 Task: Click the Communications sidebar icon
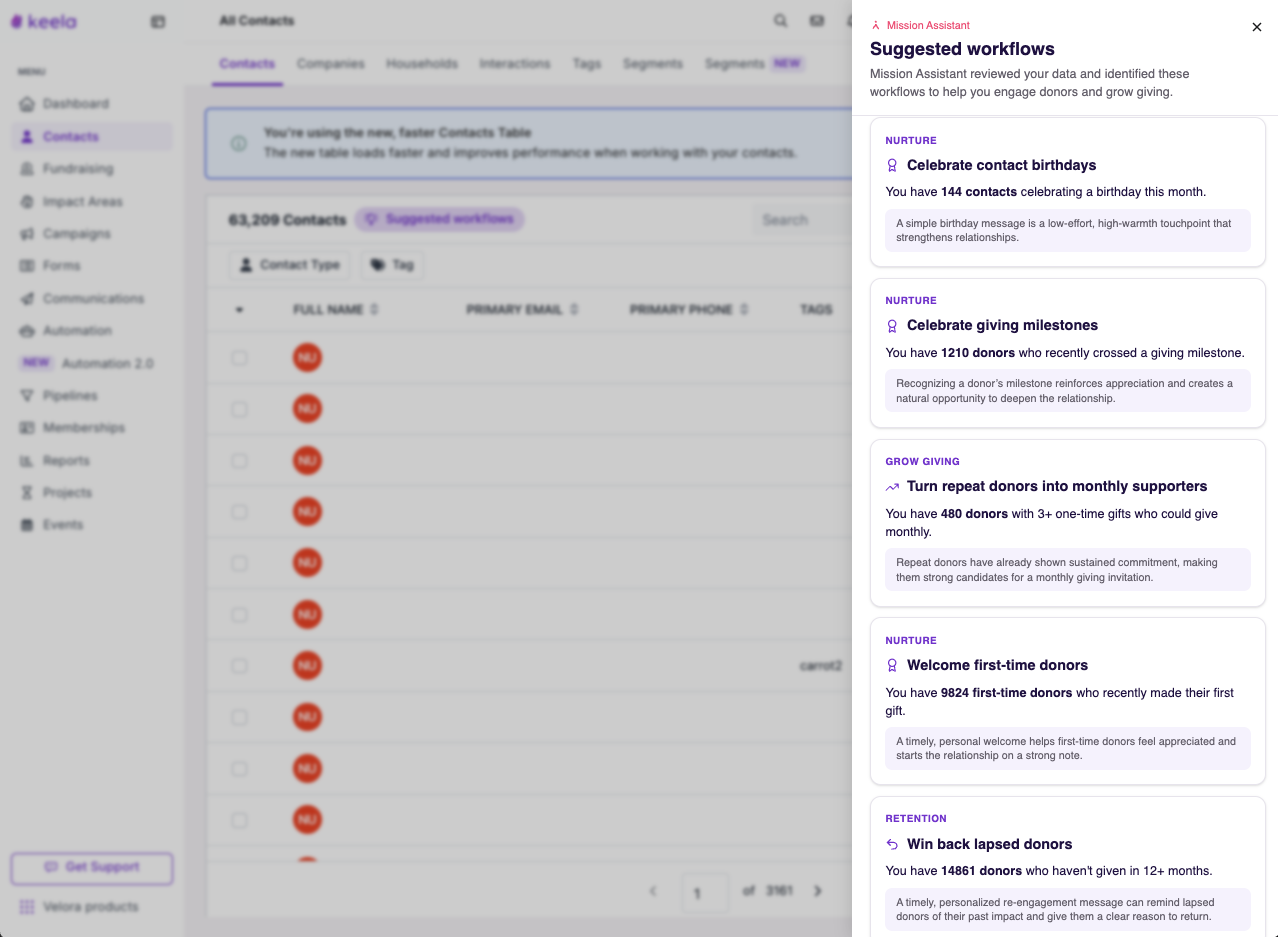click(x=27, y=299)
